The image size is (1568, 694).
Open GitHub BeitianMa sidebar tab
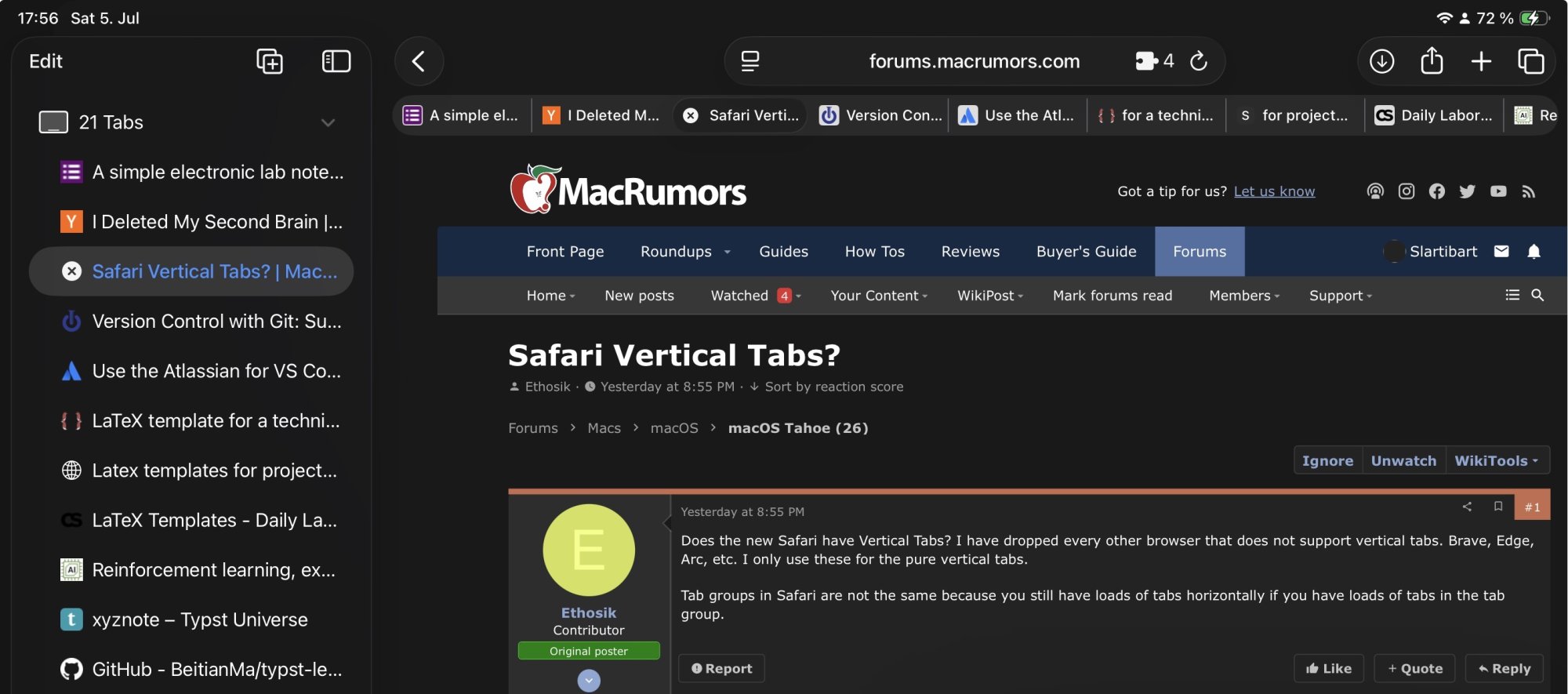pos(192,669)
